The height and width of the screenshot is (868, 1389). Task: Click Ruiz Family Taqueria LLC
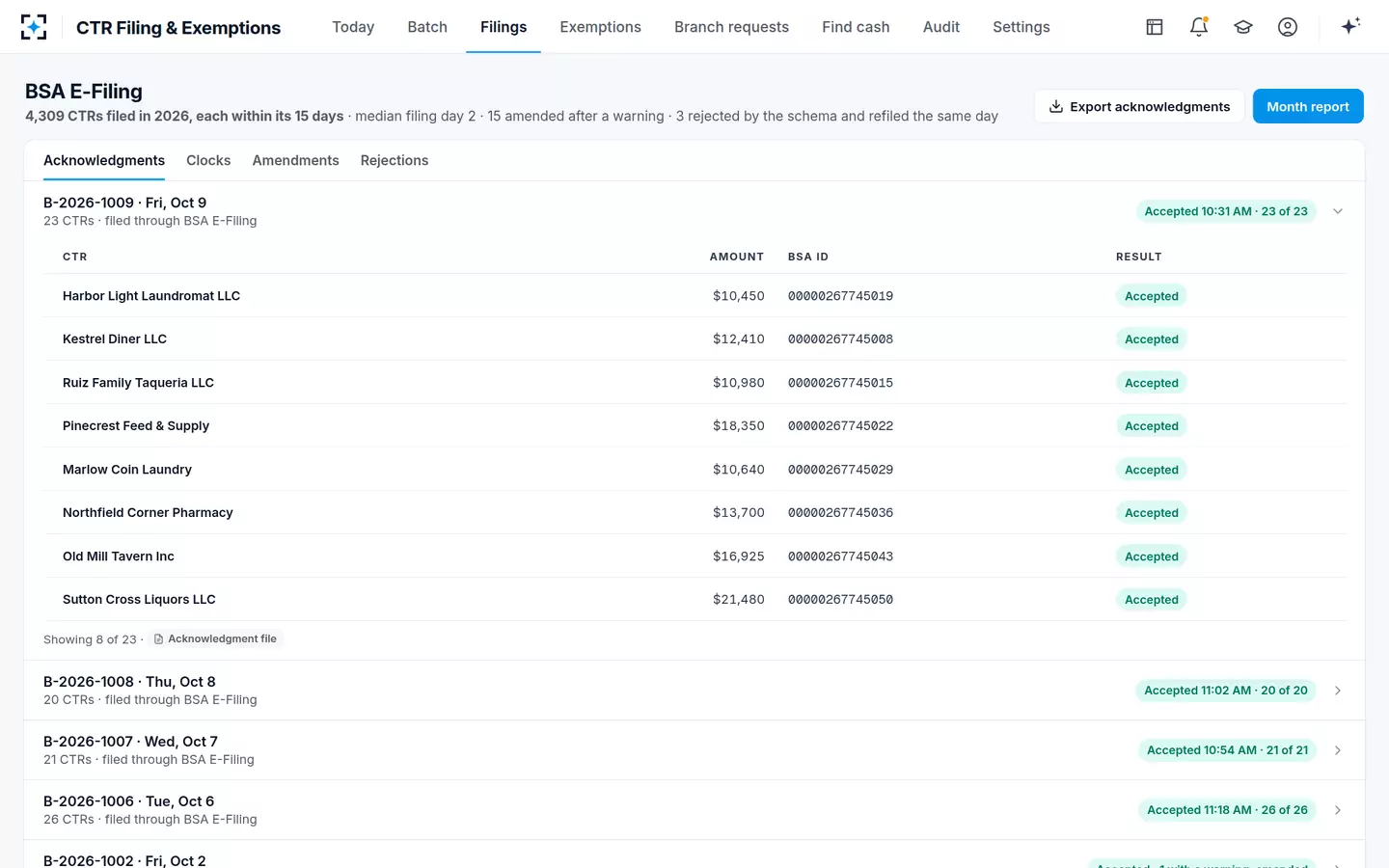(x=138, y=383)
